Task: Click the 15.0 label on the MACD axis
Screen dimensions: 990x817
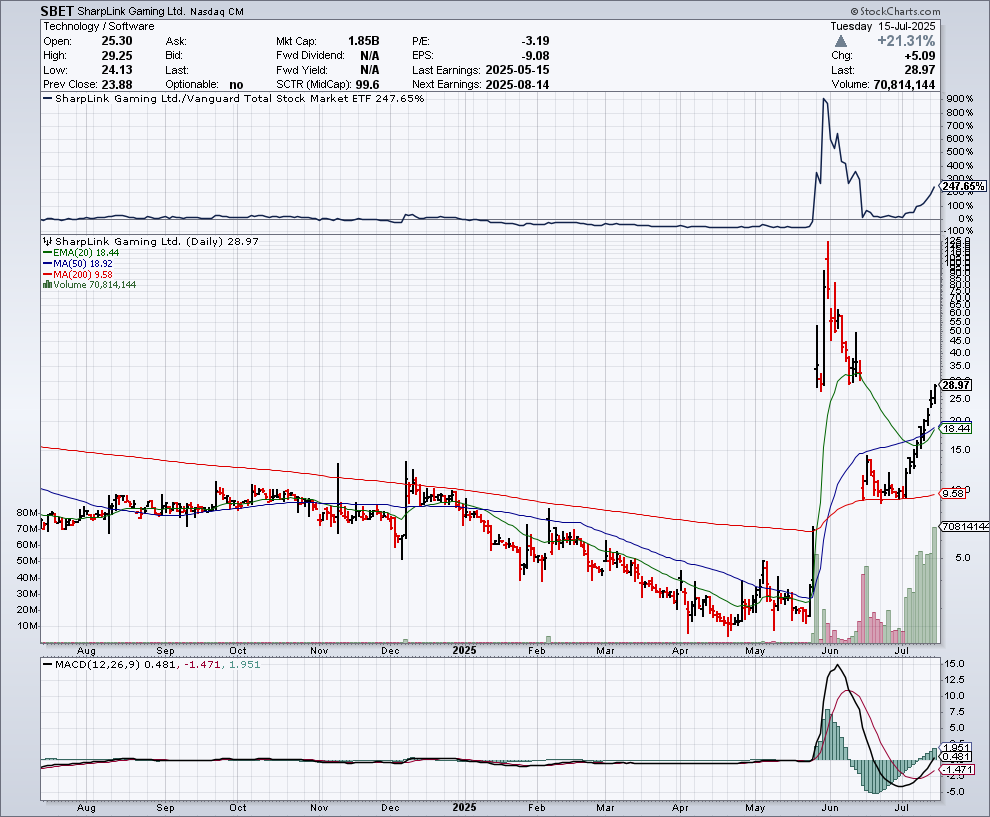Action: [955, 664]
